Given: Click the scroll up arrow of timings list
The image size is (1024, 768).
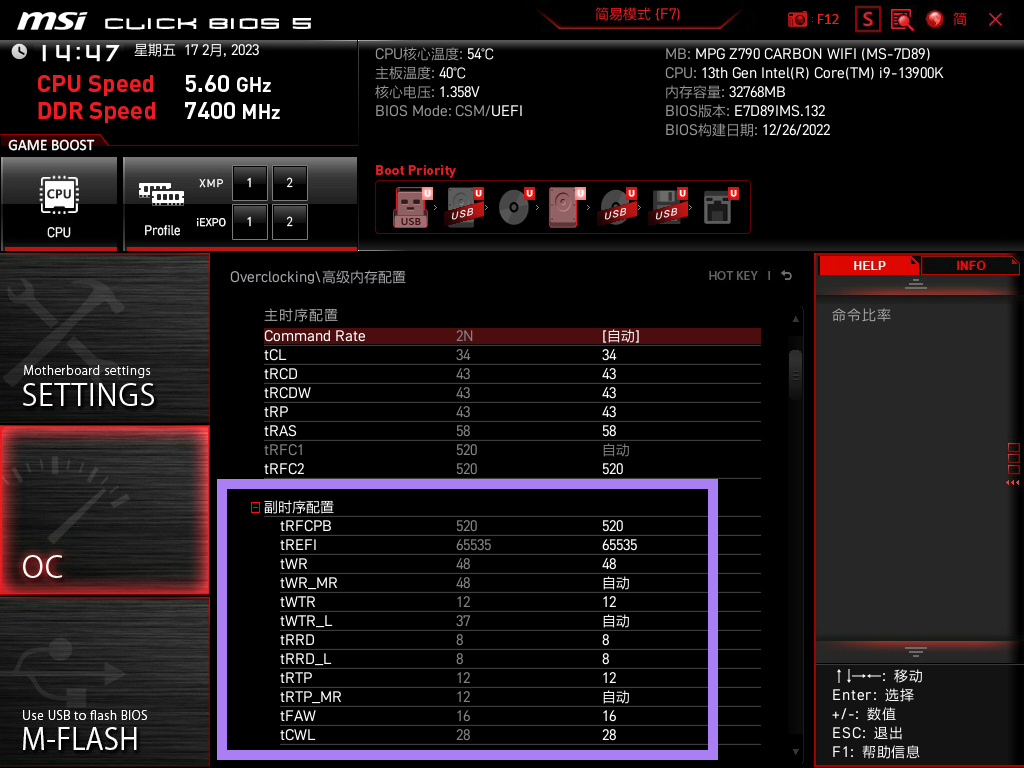Looking at the screenshot, I should 795,319.
